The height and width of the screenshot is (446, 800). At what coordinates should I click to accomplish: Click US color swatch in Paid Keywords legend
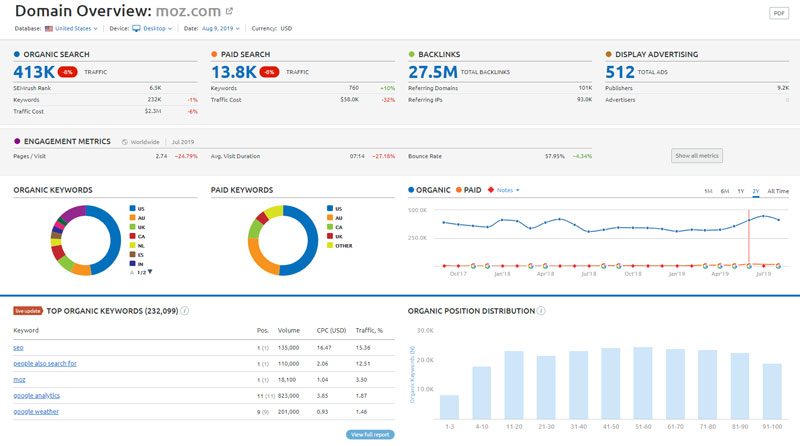click(330, 208)
